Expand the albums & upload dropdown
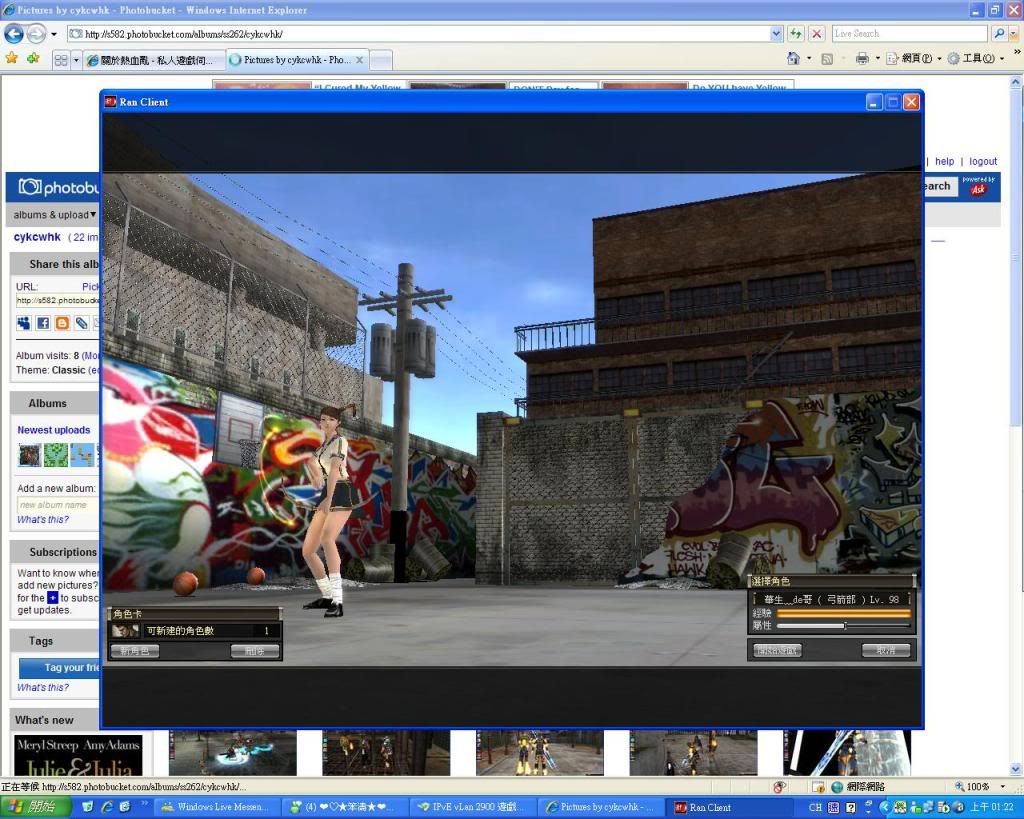The width and height of the screenshot is (1024, 819). [55, 215]
